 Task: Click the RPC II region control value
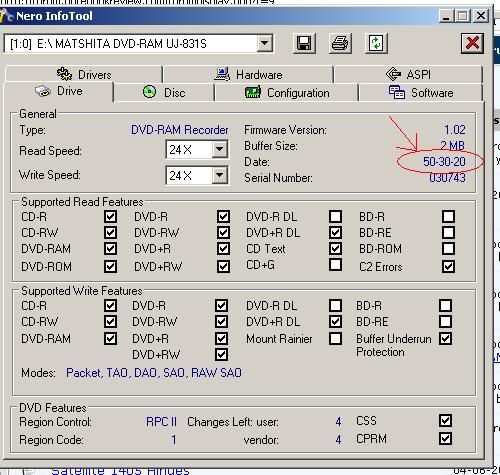(161, 422)
